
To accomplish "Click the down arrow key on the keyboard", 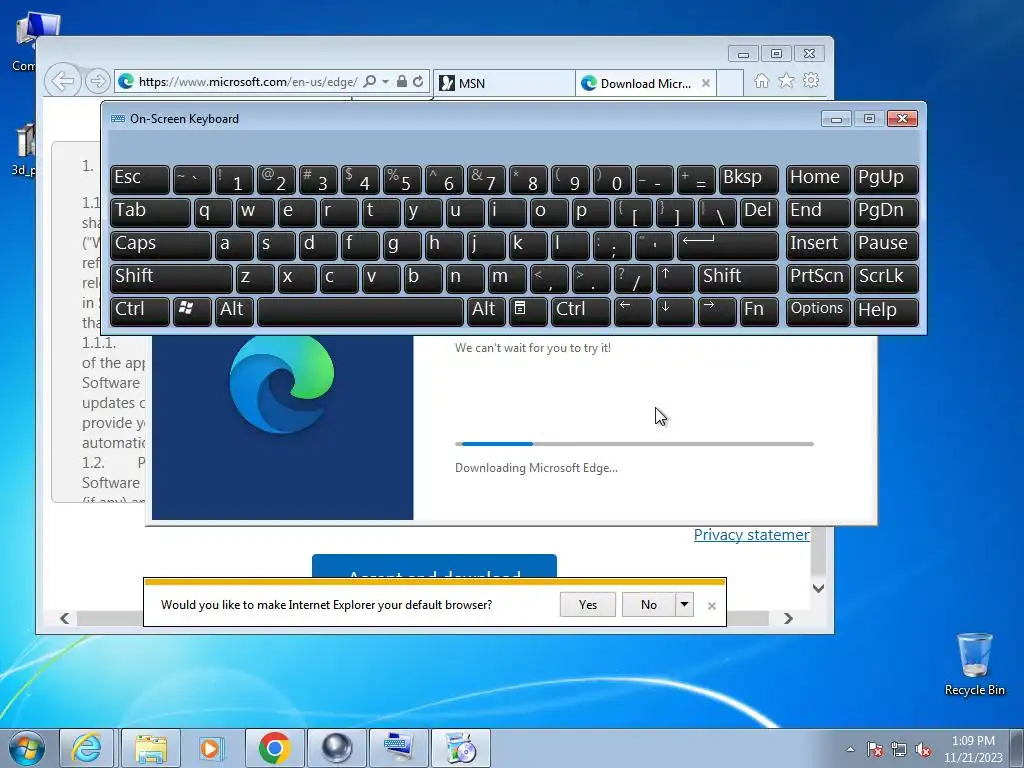I will [675, 310].
